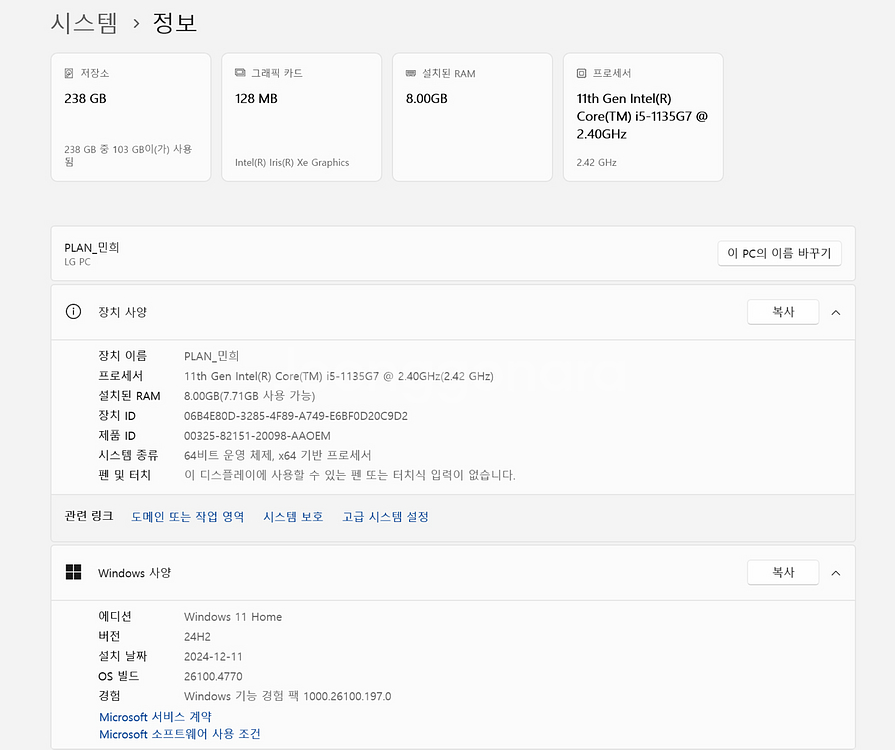The width and height of the screenshot is (895, 750).
Task: Click the 프로세서 row value 11th Gen Intel Core
Action: [338, 376]
